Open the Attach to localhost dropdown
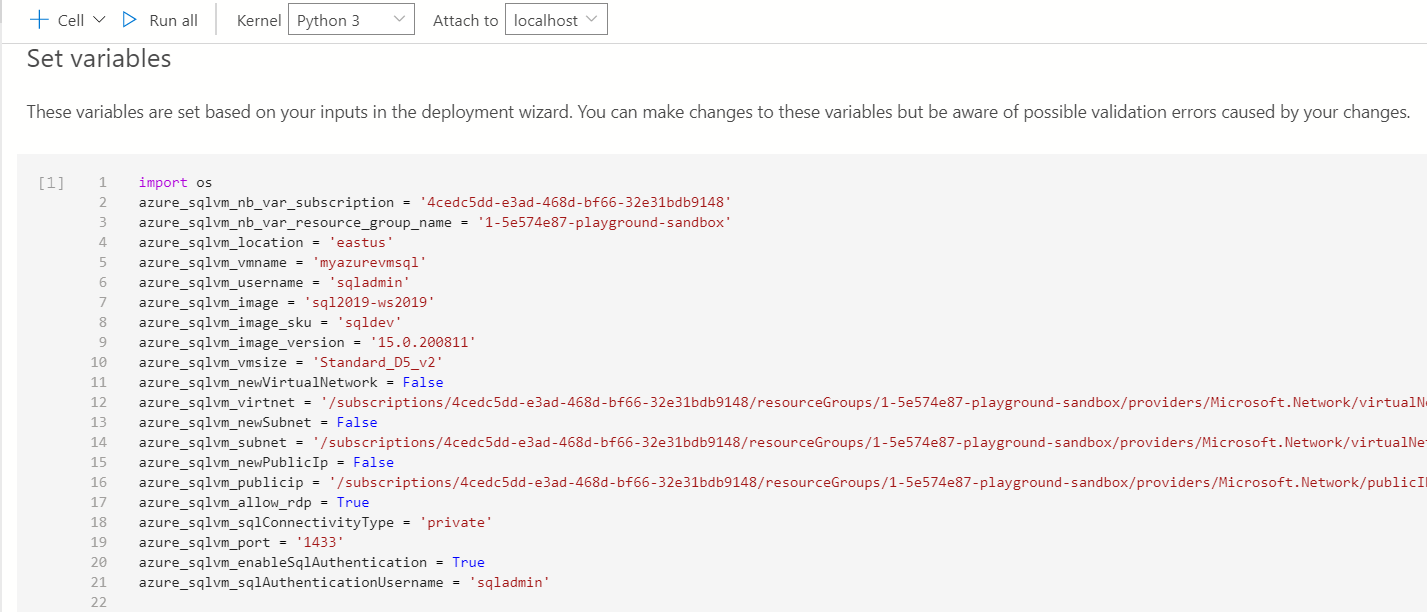This screenshot has width=1427, height=612. [x=556, y=20]
